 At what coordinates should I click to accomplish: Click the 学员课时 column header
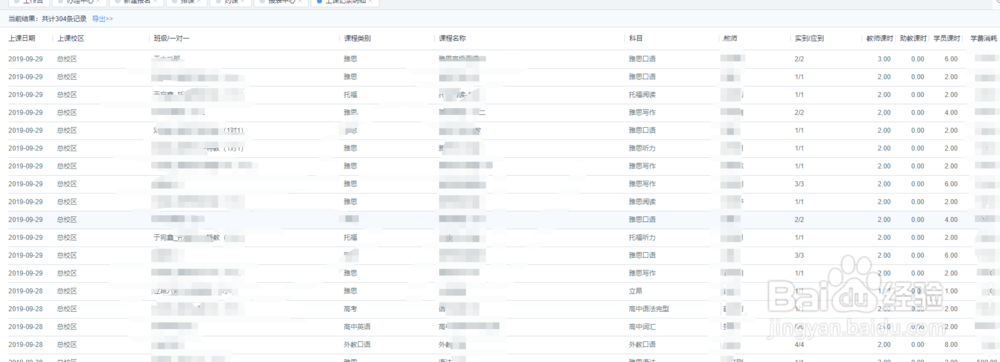click(x=946, y=39)
